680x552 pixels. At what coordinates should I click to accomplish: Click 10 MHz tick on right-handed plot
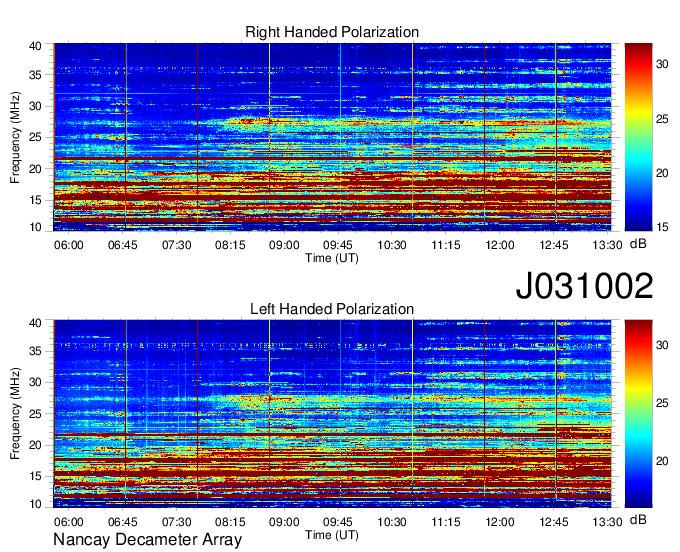point(36,227)
